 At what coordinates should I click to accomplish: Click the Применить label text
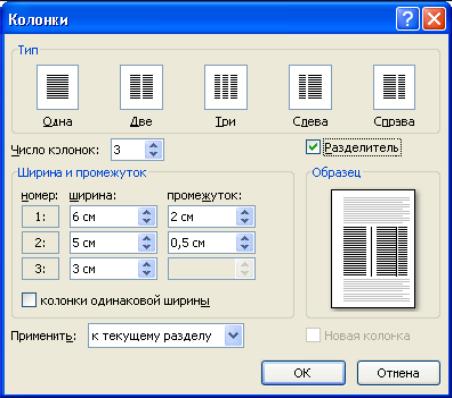(43, 336)
